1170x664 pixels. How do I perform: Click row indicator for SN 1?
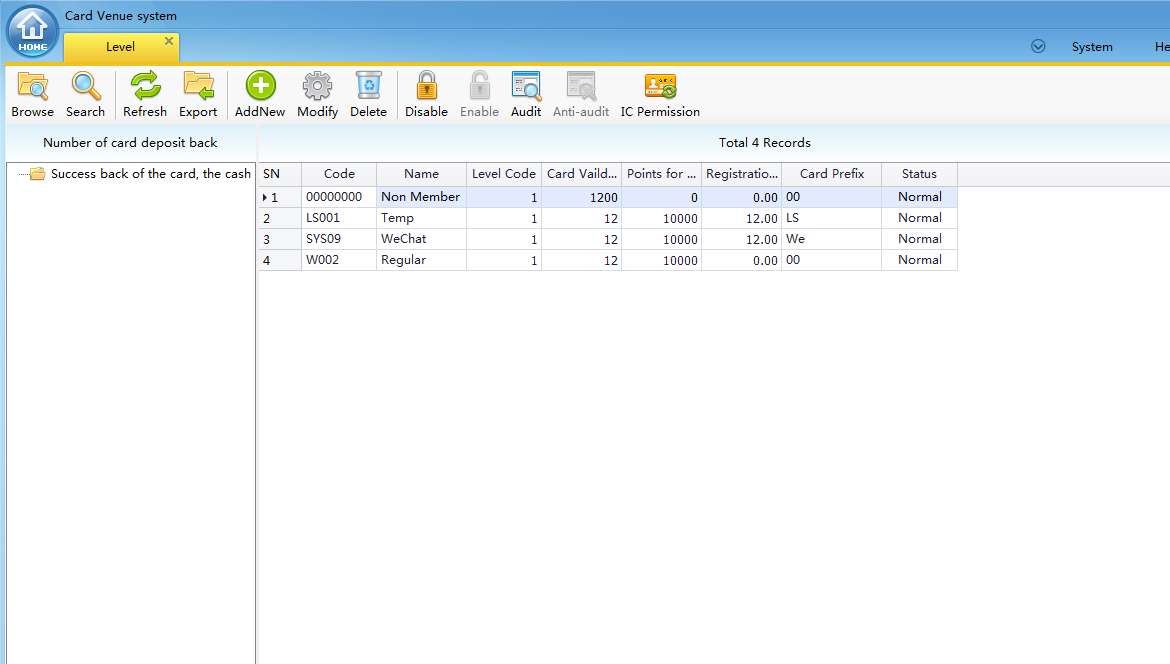pyautogui.click(x=280, y=197)
